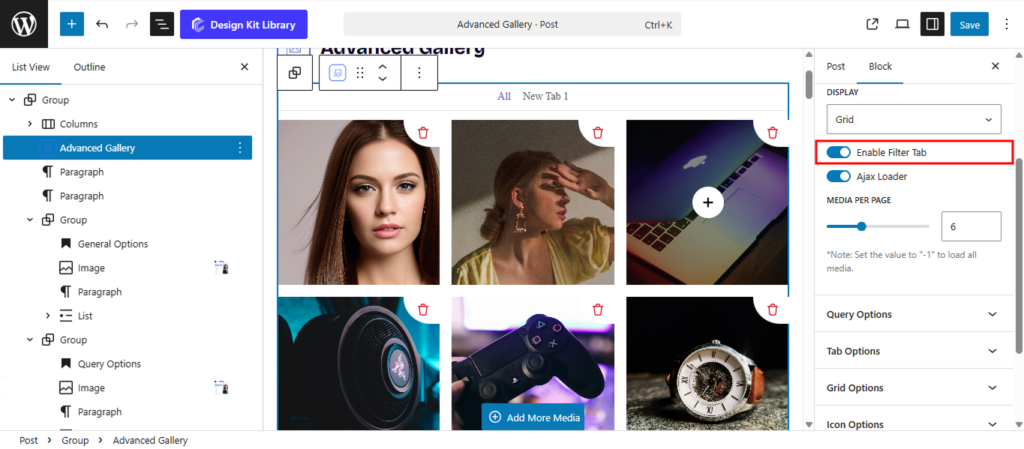Open the view post external link icon
This screenshot has height=449, width=1024.
point(872,24)
